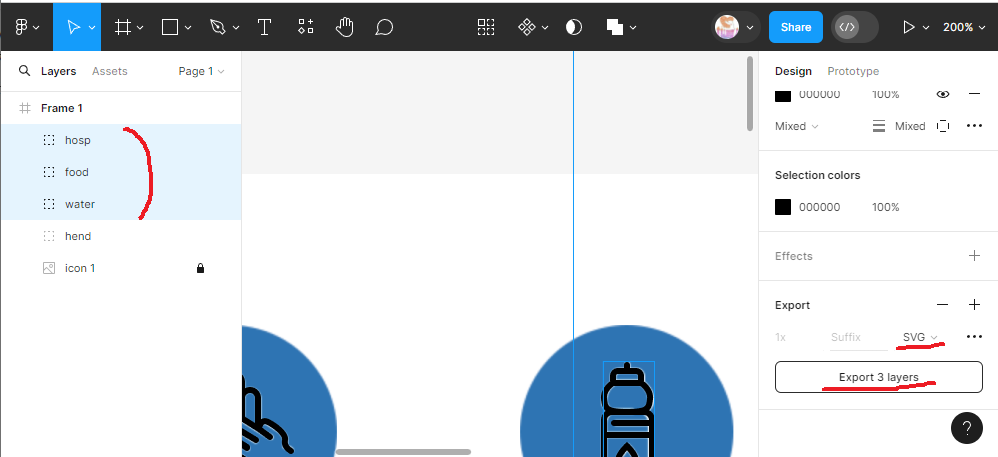Click the Present play icon
This screenshot has width=998, height=457.
pyautogui.click(x=909, y=27)
